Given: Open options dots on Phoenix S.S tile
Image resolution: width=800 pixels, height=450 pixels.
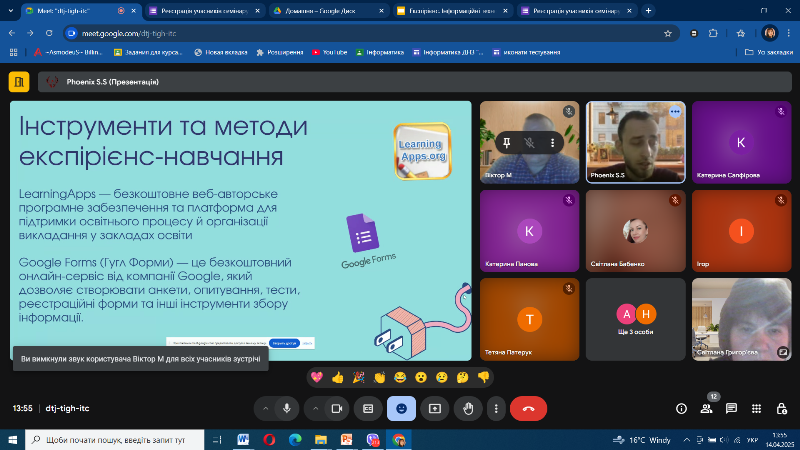Looking at the screenshot, I should pos(675,111).
